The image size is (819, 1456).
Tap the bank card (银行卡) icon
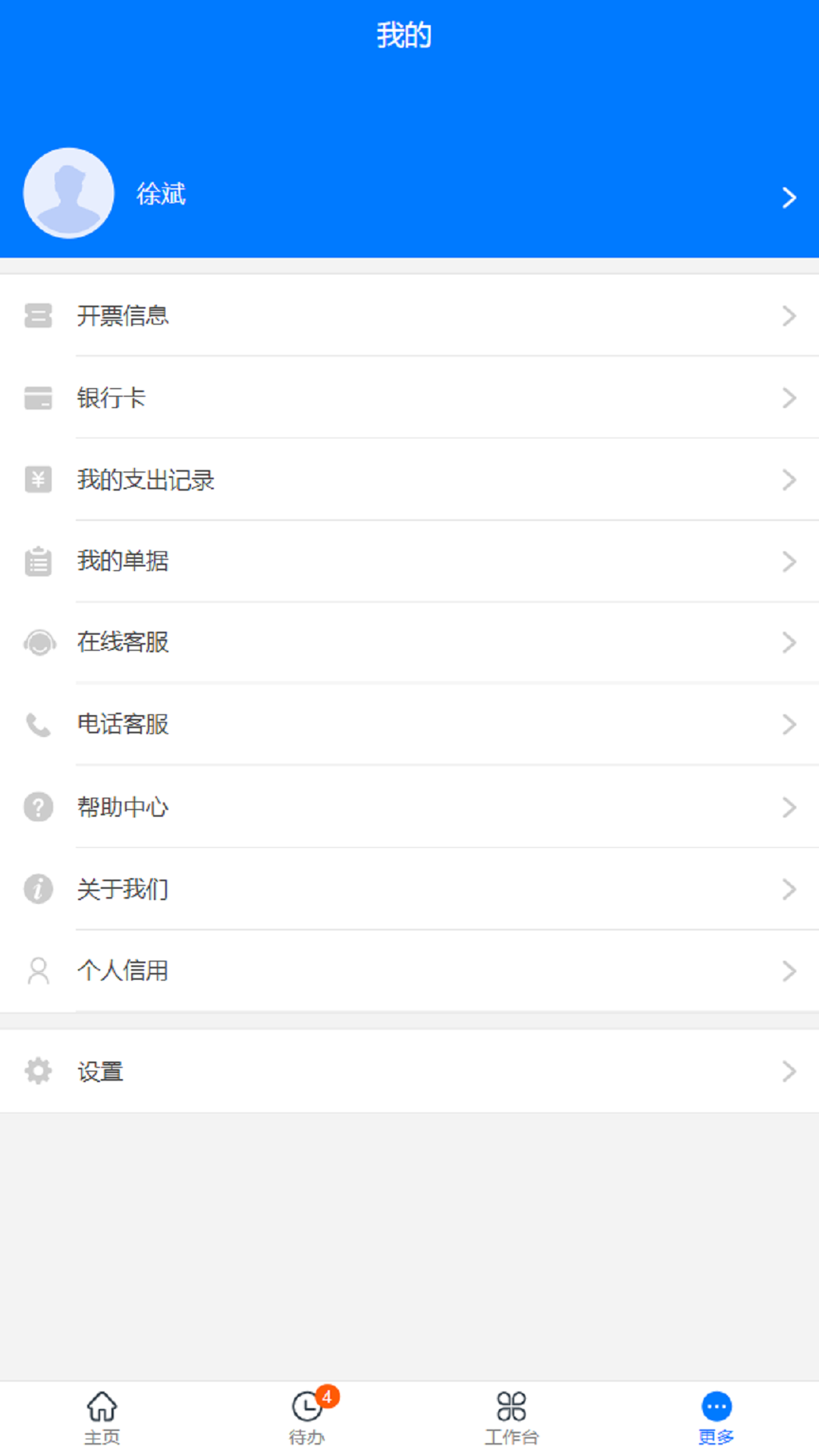pyautogui.click(x=38, y=397)
